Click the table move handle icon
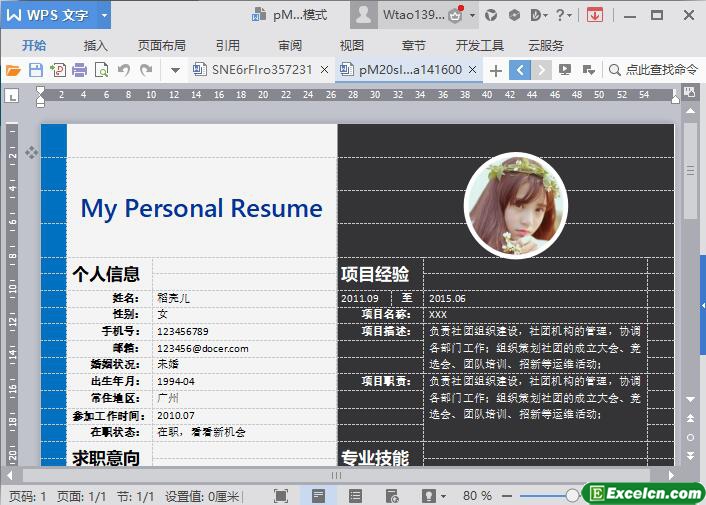 (31, 152)
